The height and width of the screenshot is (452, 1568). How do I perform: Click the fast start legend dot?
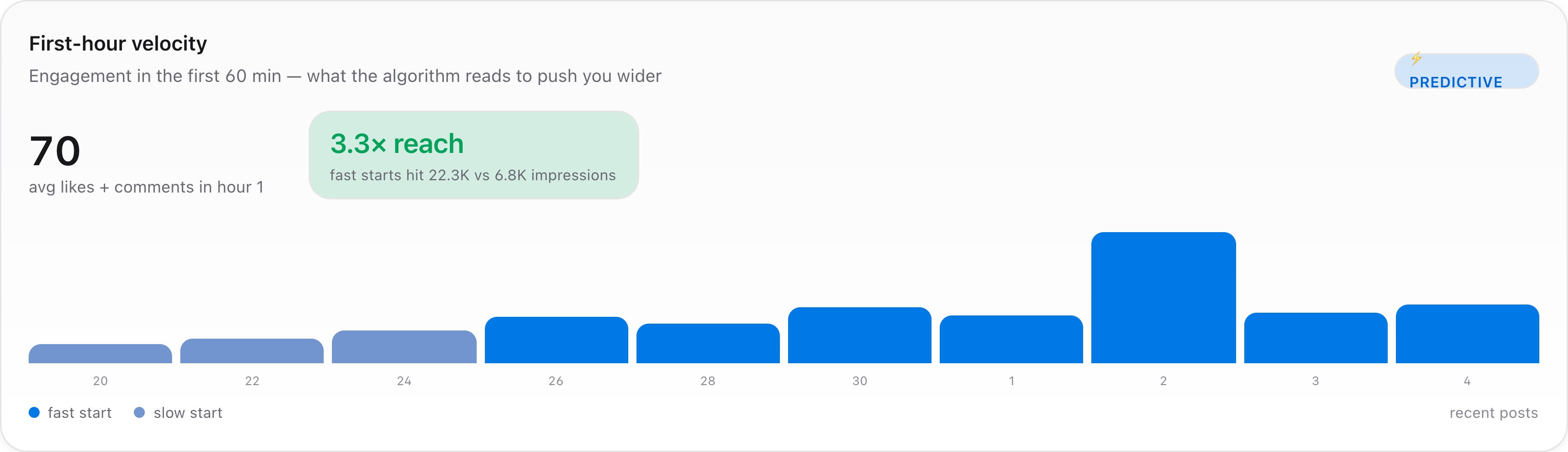pos(34,412)
